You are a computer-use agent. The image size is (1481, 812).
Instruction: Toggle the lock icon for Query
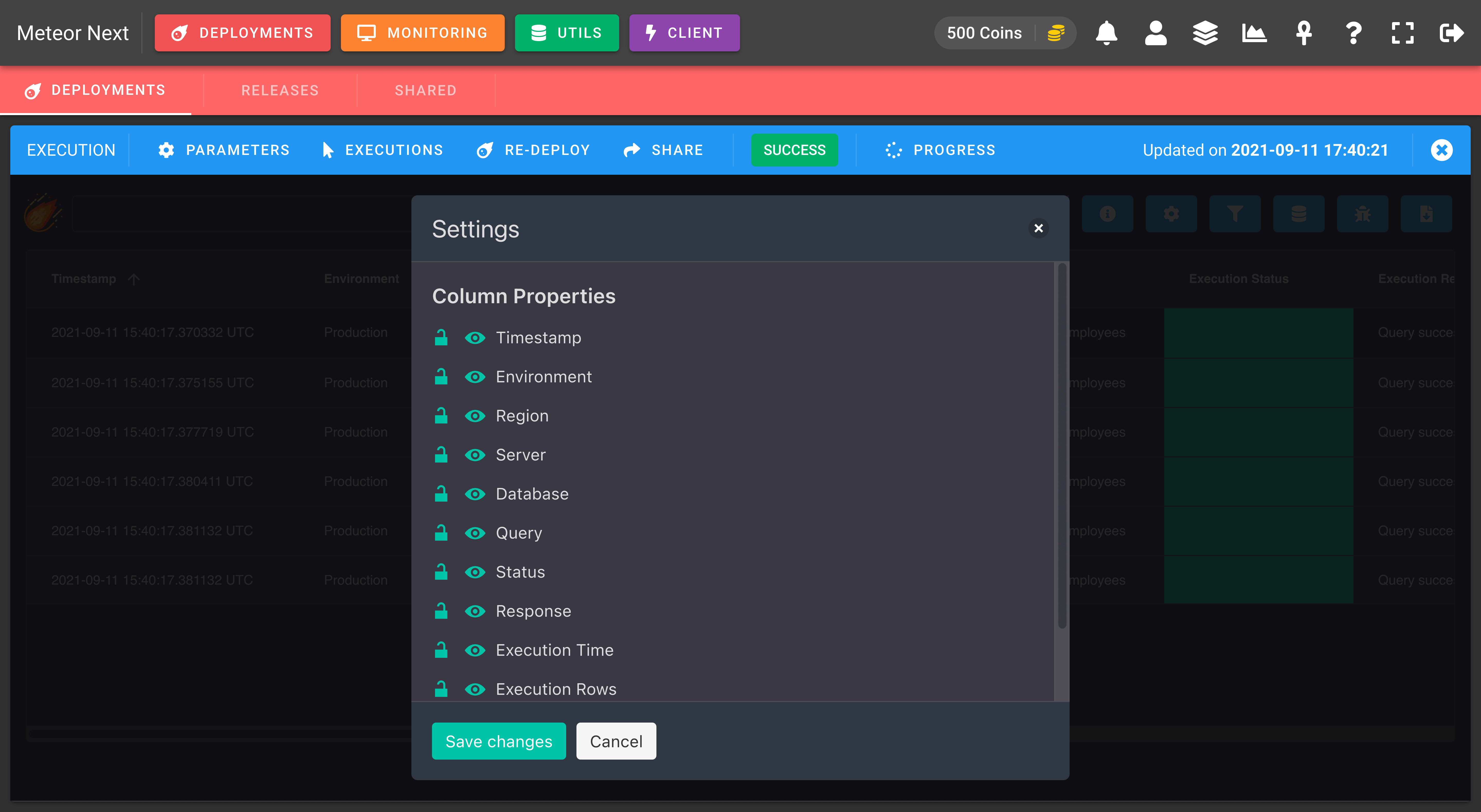click(x=441, y=533)
